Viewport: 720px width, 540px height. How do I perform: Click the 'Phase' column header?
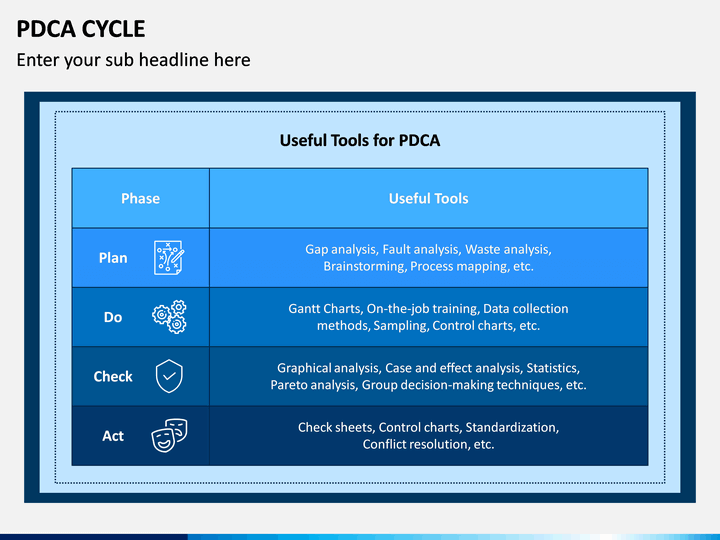[x=141, y=198]
